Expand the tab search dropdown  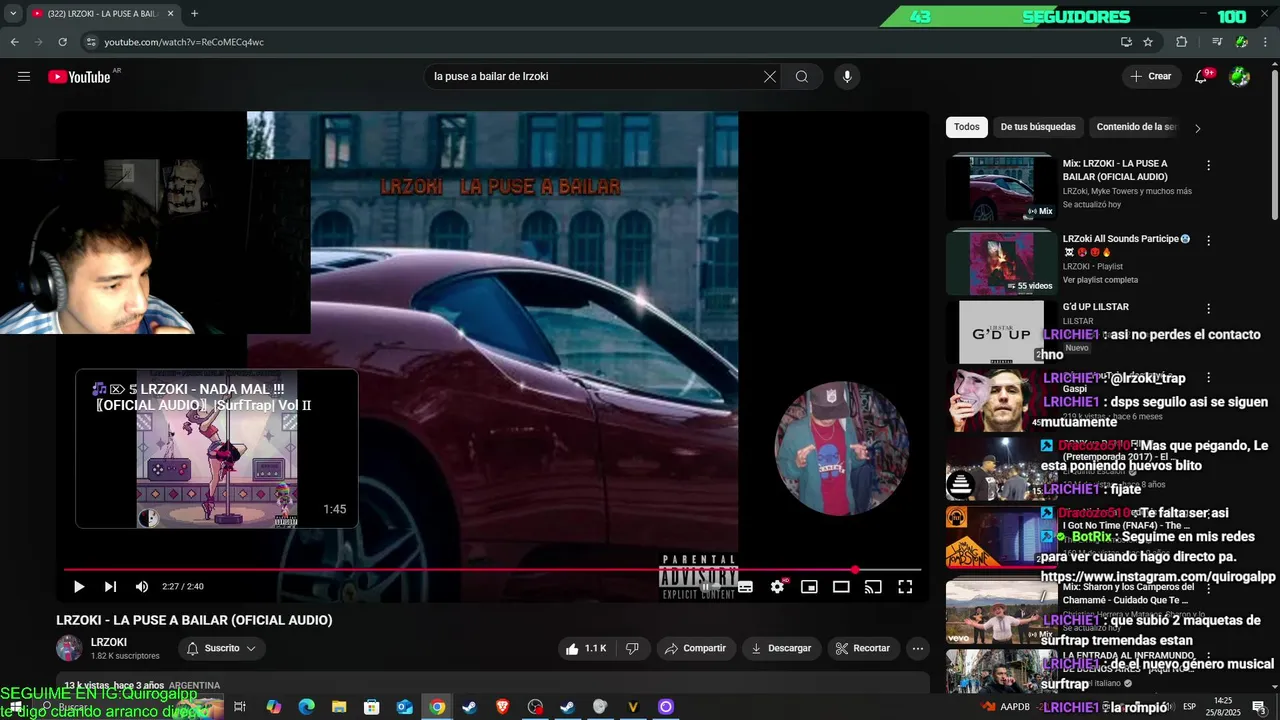point(13,14)
